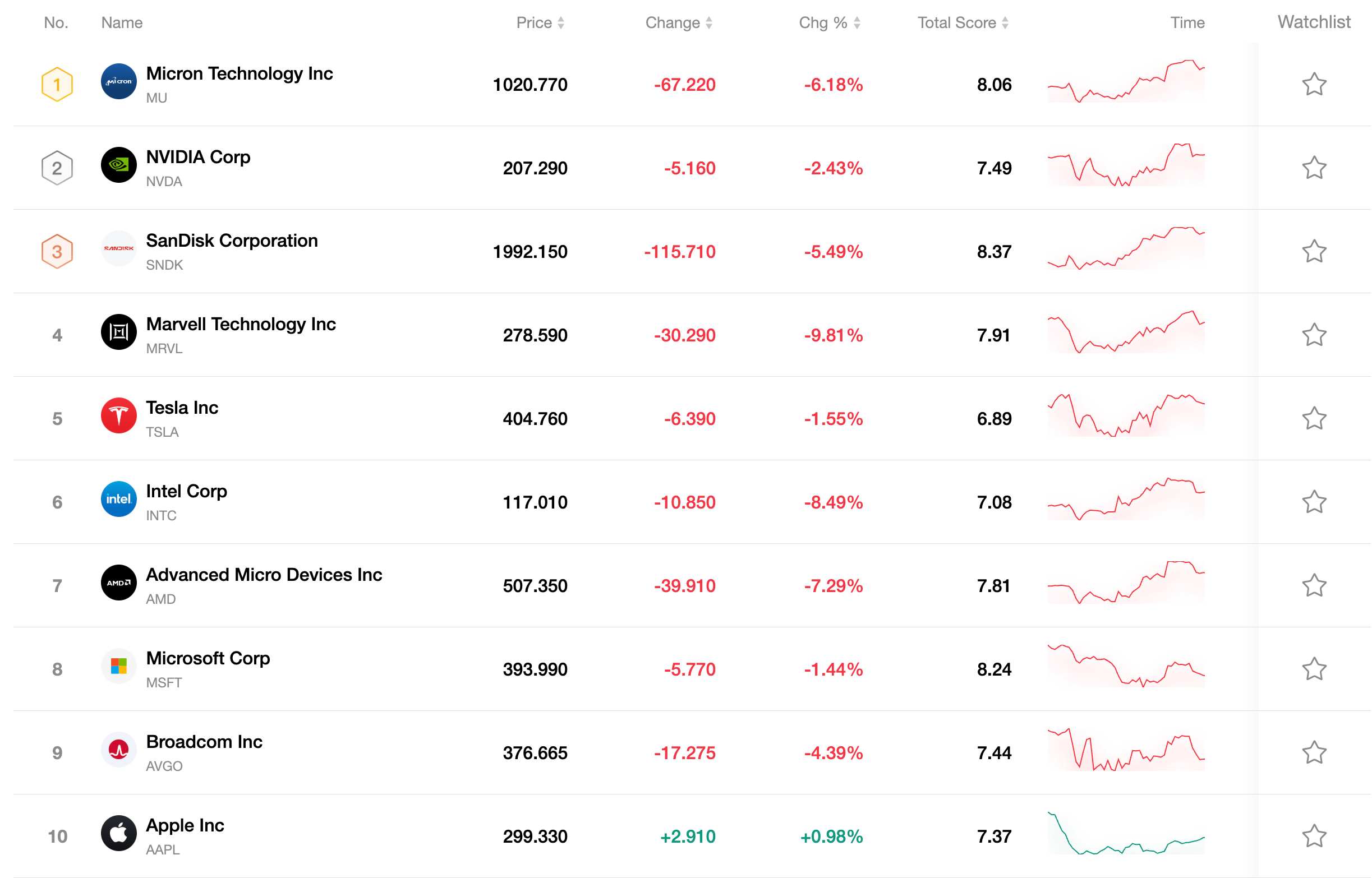
Task: Click the gold rank 1 hexagon badge
Action: click(57, 84)
